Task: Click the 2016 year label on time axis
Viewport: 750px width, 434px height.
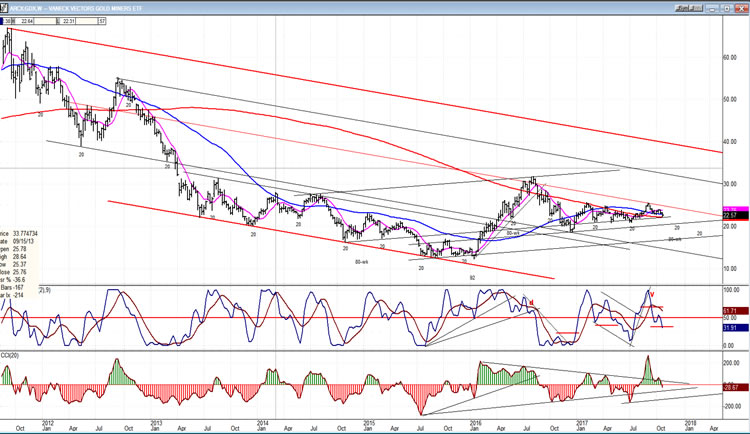Action: 475,424
